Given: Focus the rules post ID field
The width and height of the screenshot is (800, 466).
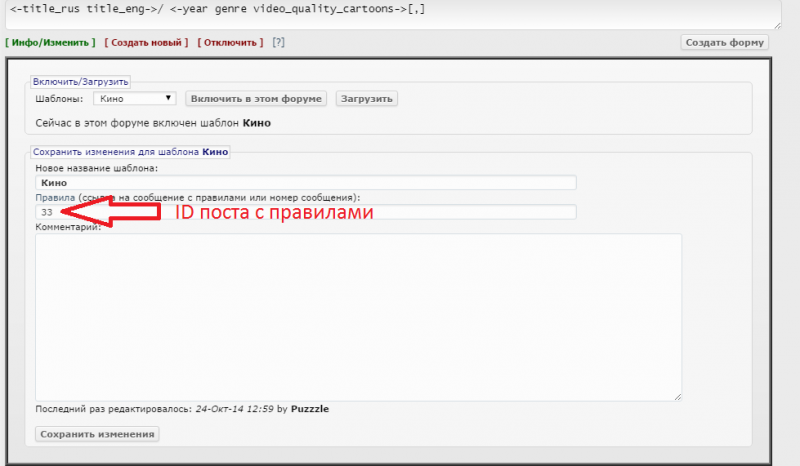Looking at the screenshot, I should [x=306, y=212].
